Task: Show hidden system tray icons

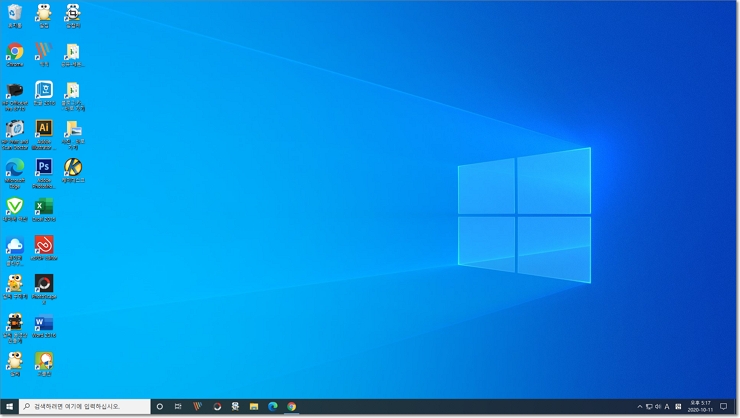Action: pyautogui.click(x=640, y=406)
